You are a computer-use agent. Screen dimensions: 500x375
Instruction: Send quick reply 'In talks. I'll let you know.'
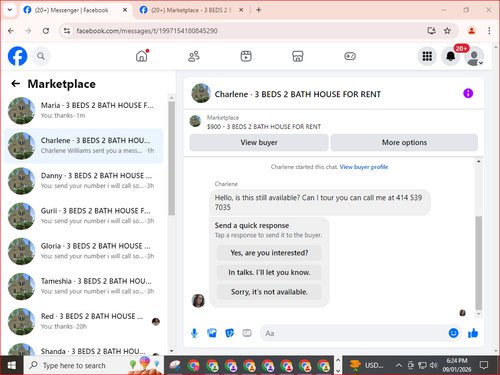click(x=269, y=272)
